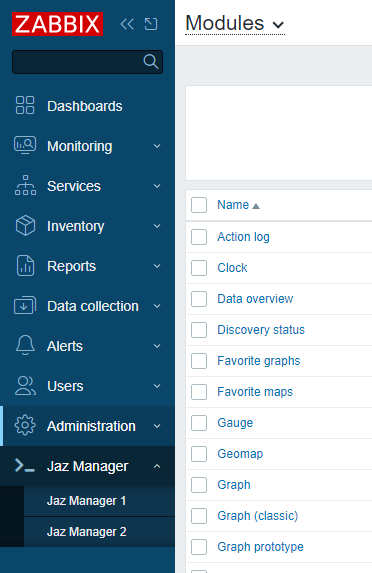Select the Jaz Manager menu label
Viewport: 372px width, 573px height.
pyautogui.click(x=88, y=466)
